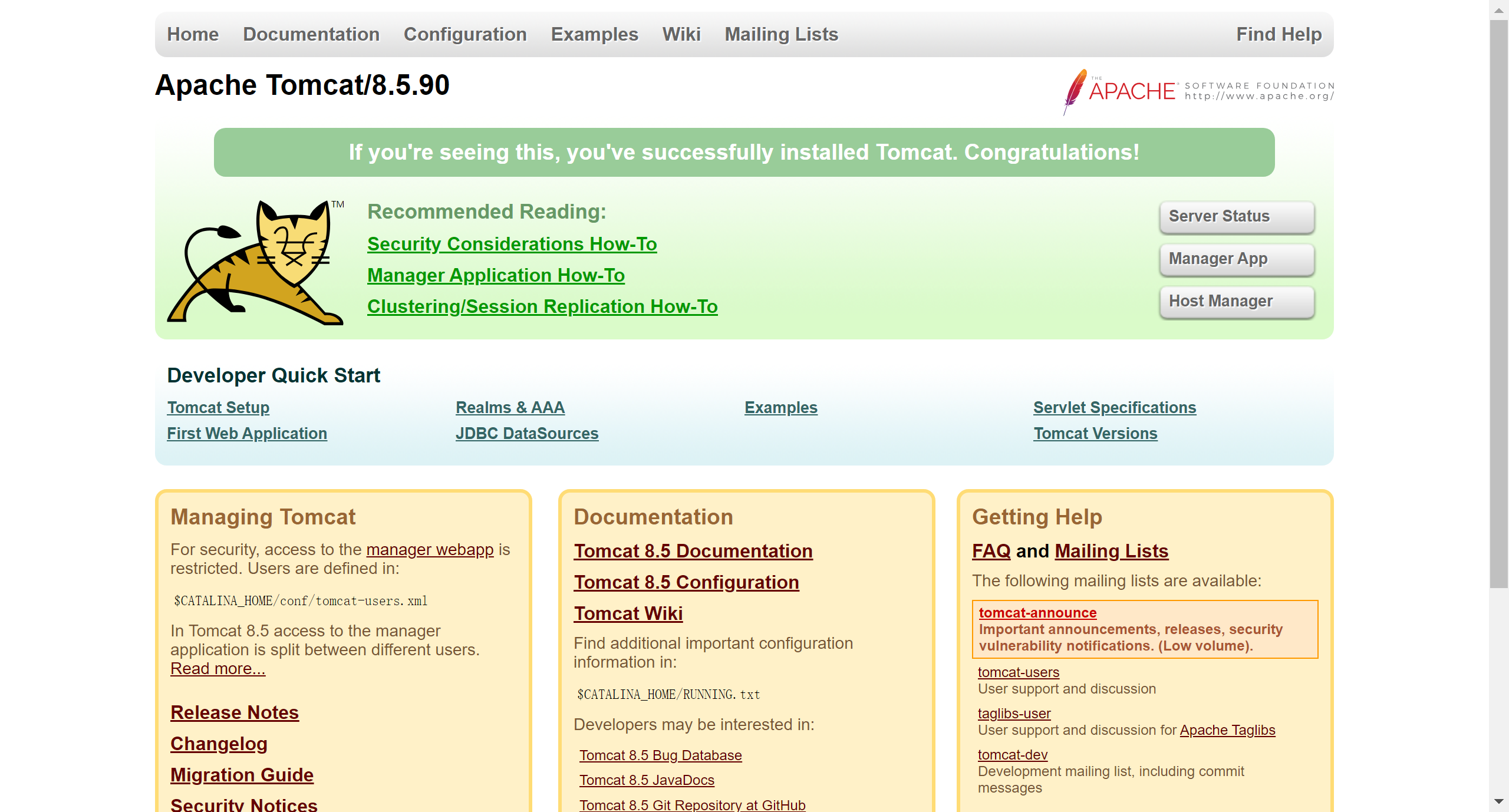Open First Web Application link

click(247, 433)
